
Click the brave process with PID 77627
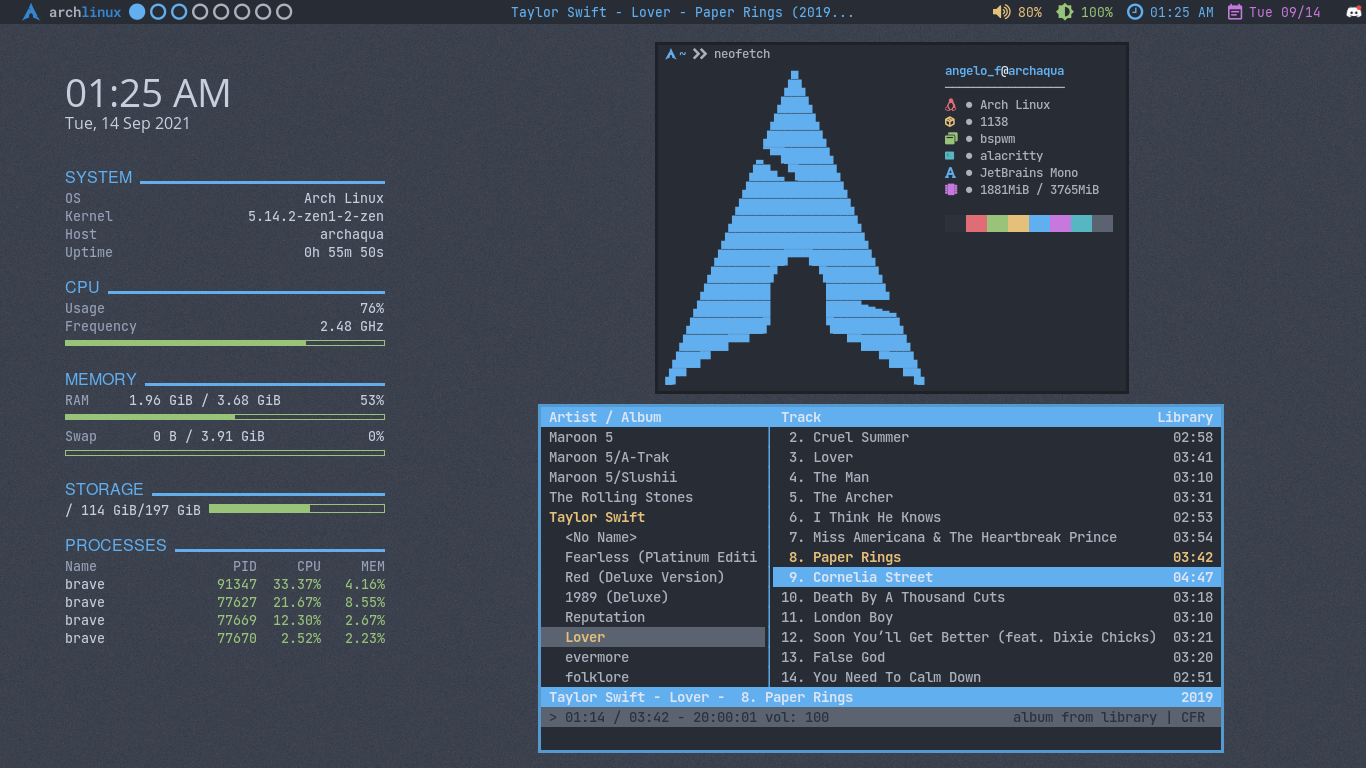[225, 603]
